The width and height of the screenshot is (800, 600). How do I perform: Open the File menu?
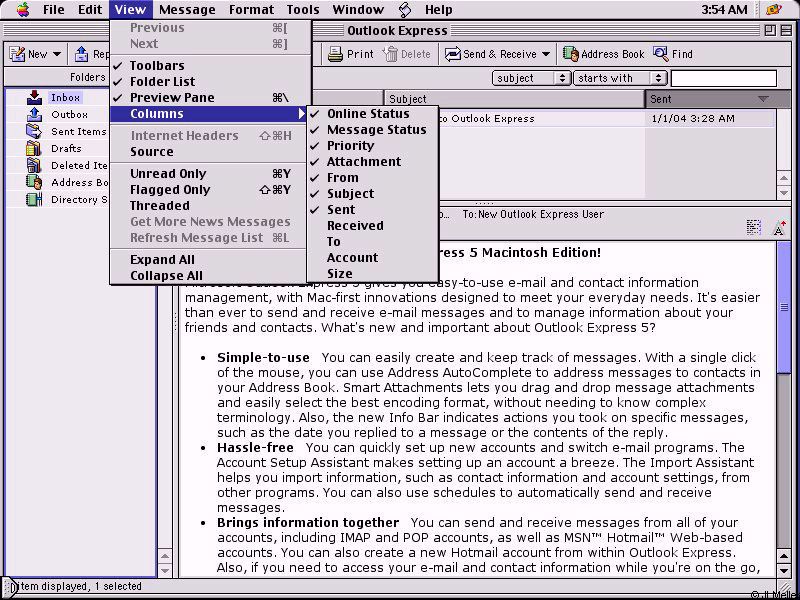coord(54,9)
